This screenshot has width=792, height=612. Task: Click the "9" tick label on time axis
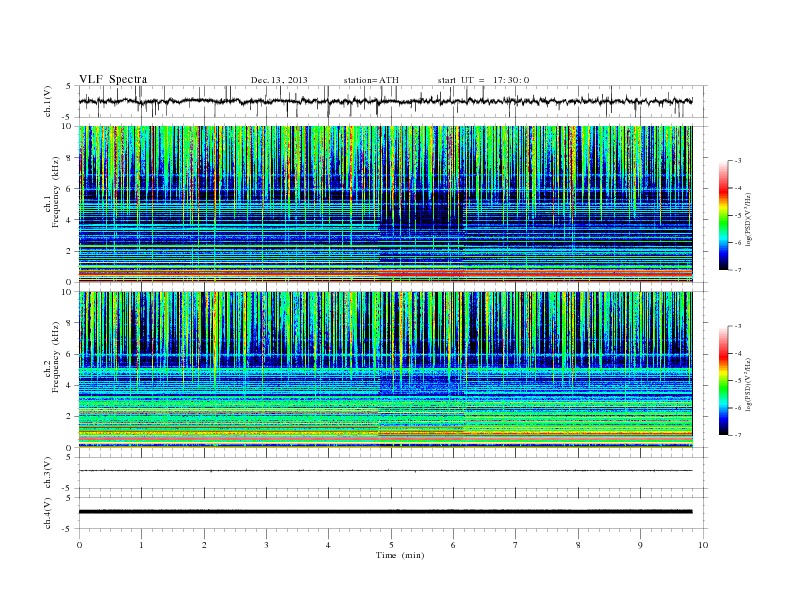(640, 545)
